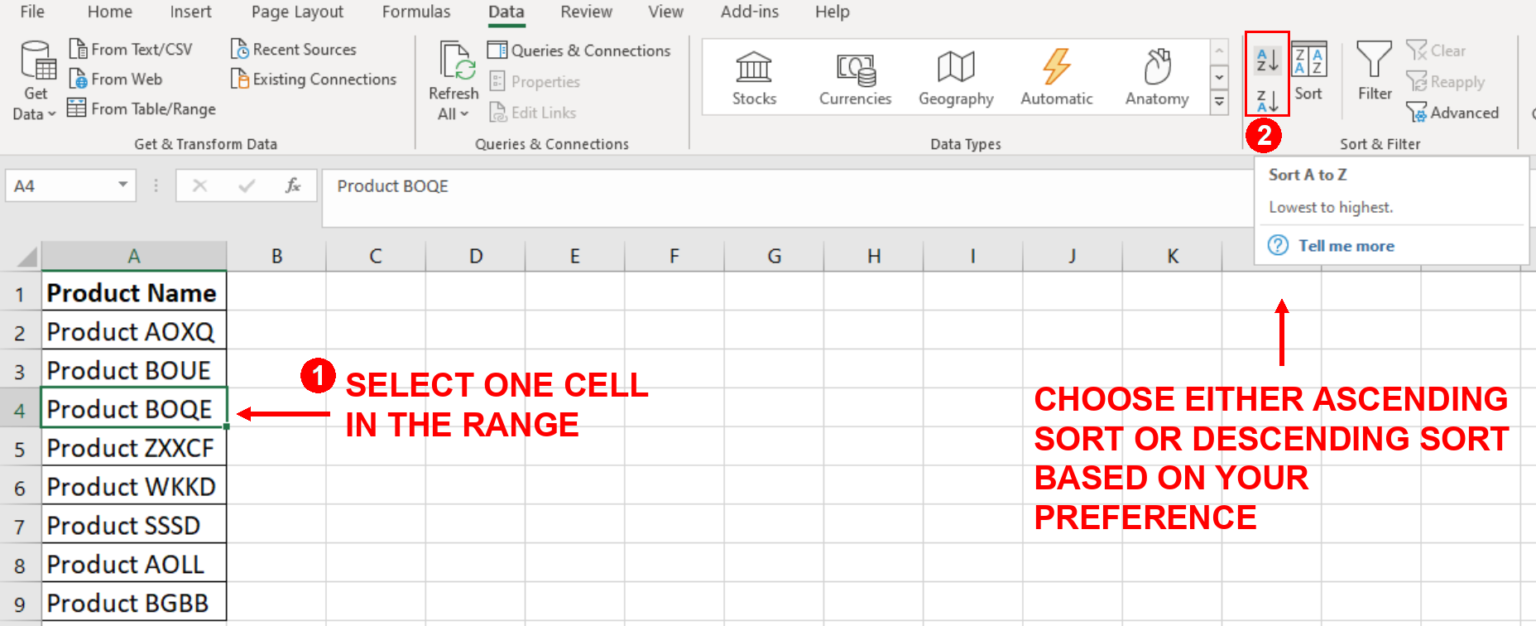Open the custom Sort dialog
The height and width of the screenshot is (626, 1536).
pyautogui.click(x=1308, y=72)
